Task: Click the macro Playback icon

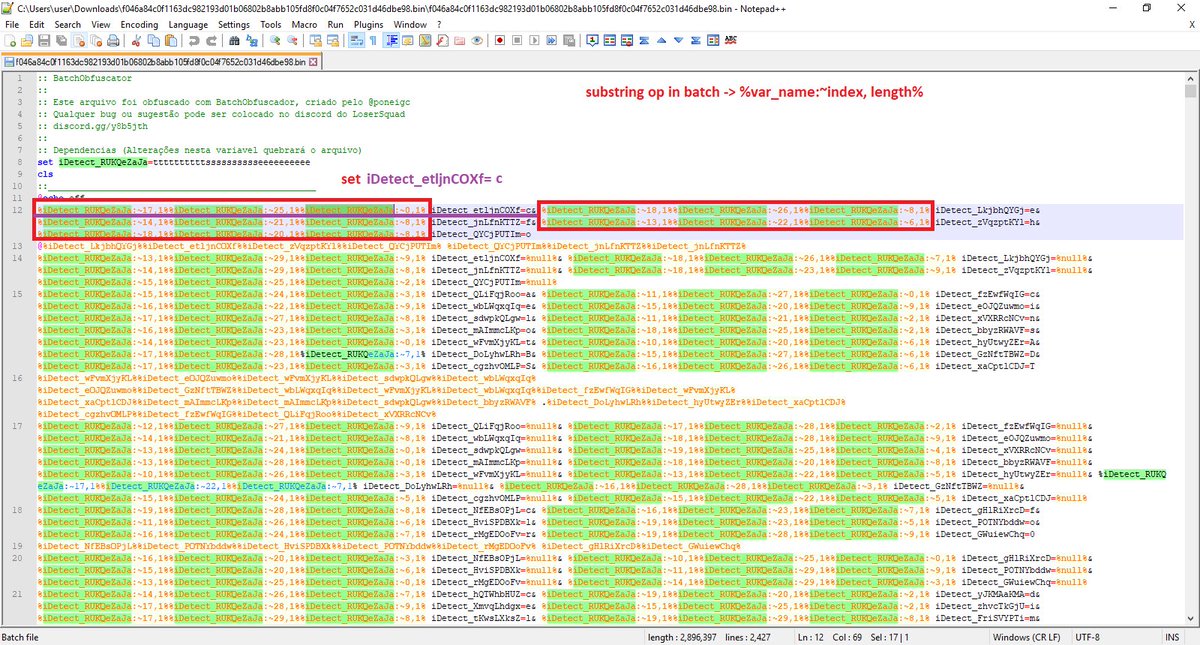Action: coord(534,41)
